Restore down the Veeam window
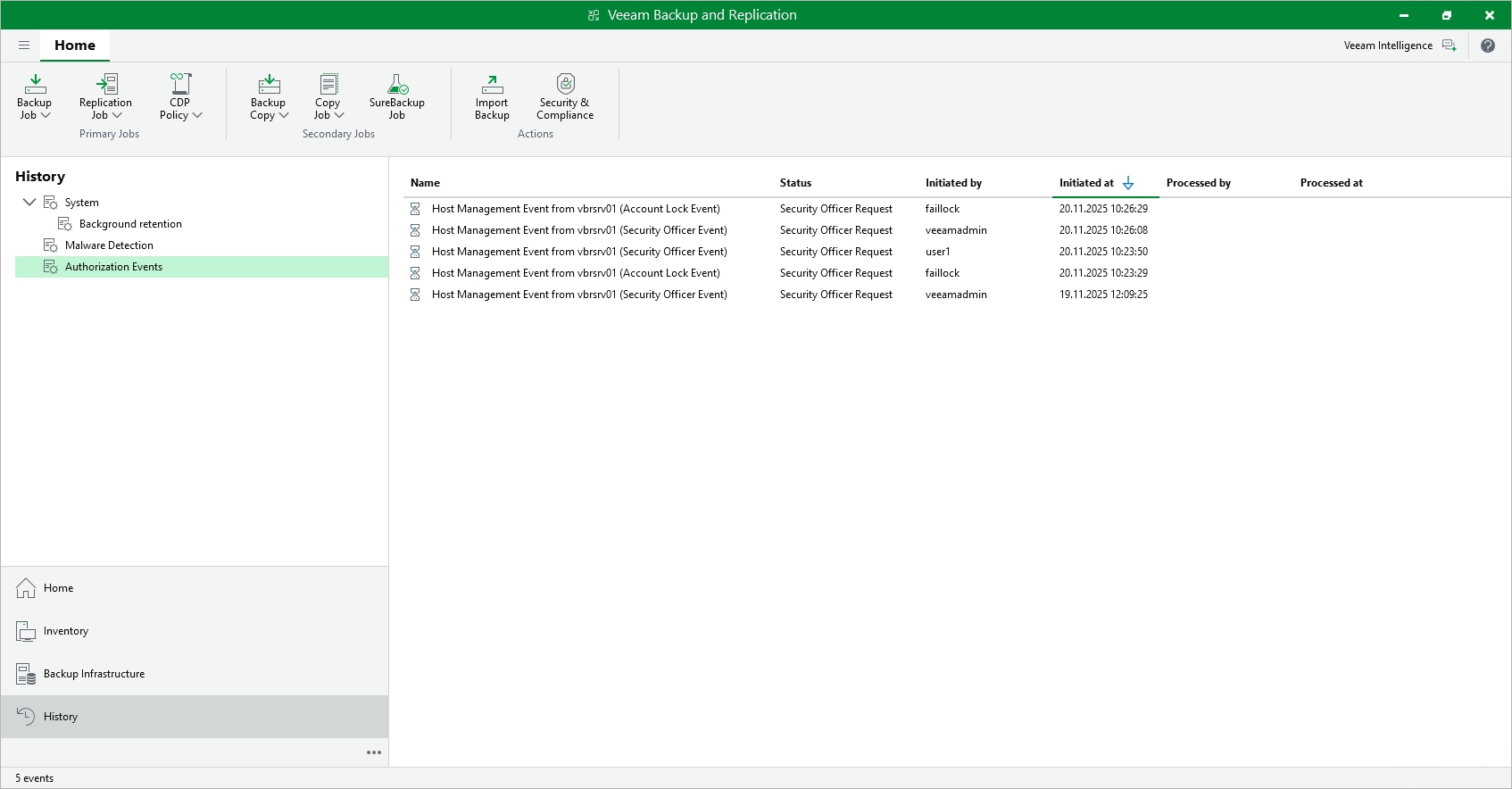The image size is (1512, 789). click(1447, 15)
